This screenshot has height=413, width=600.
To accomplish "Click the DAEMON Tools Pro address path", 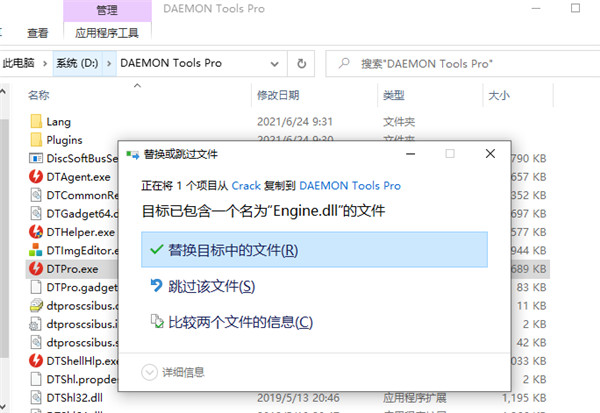I will 171,63.
